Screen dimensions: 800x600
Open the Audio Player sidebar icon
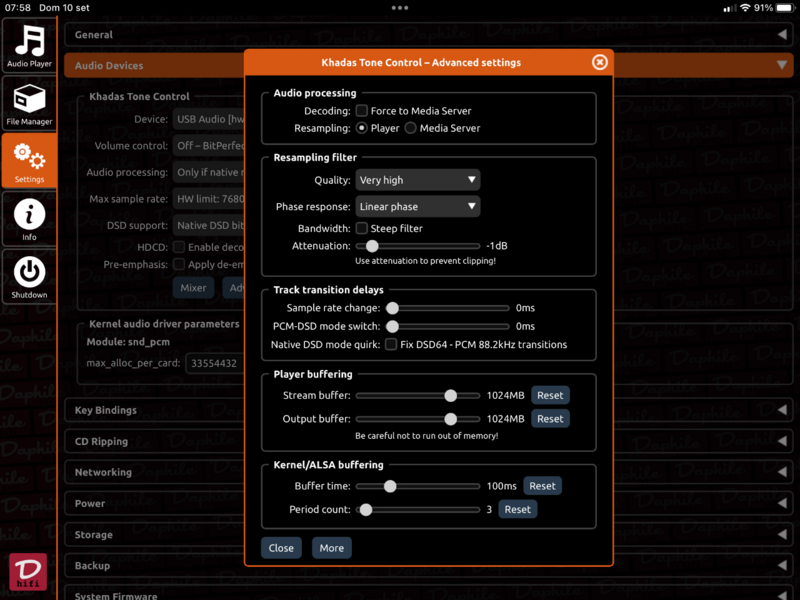29,46
